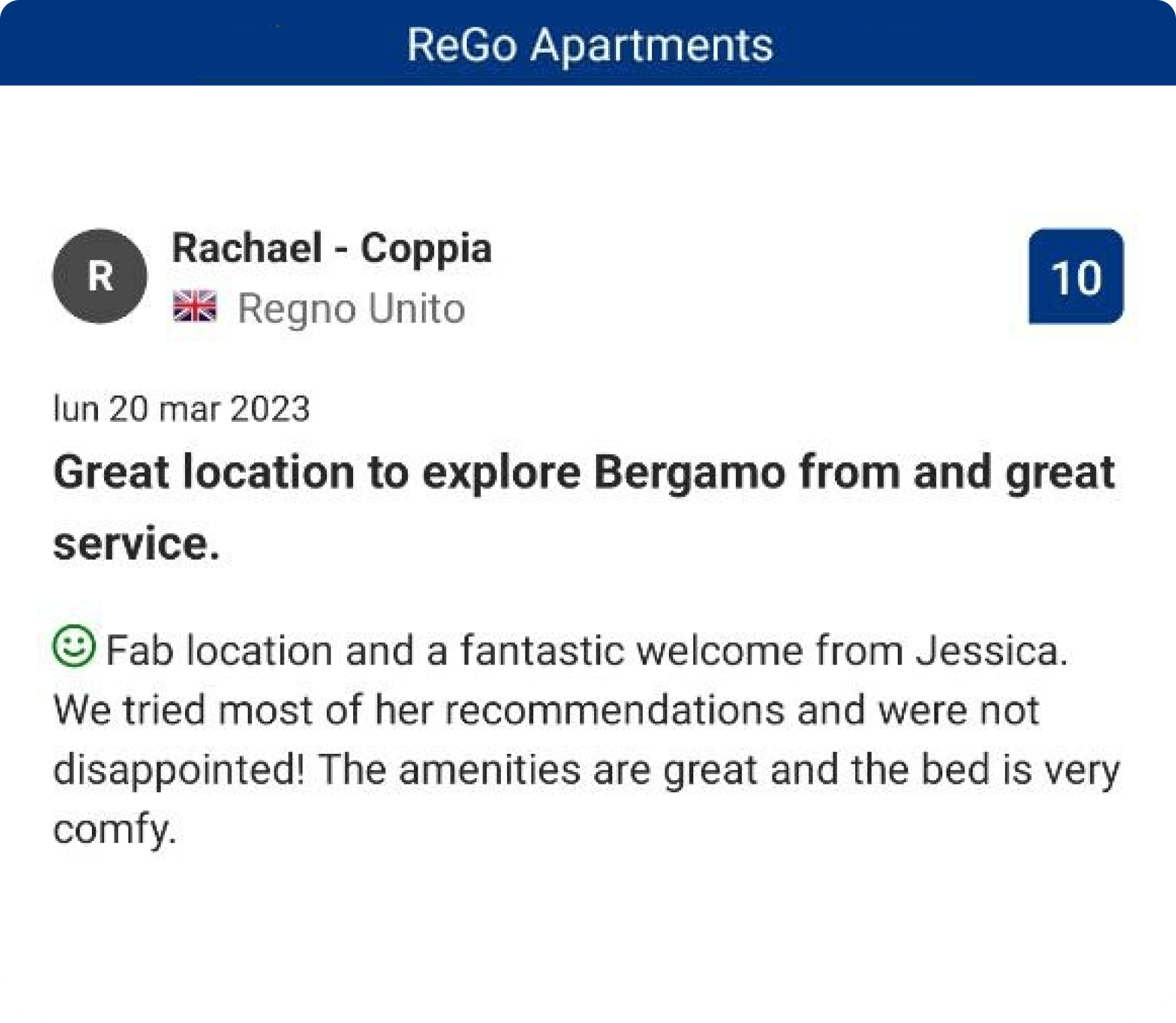This screenshot has width=1176, height=1023.
Task: Click the name 'Jessica' in the review
Action: point(991,650)
